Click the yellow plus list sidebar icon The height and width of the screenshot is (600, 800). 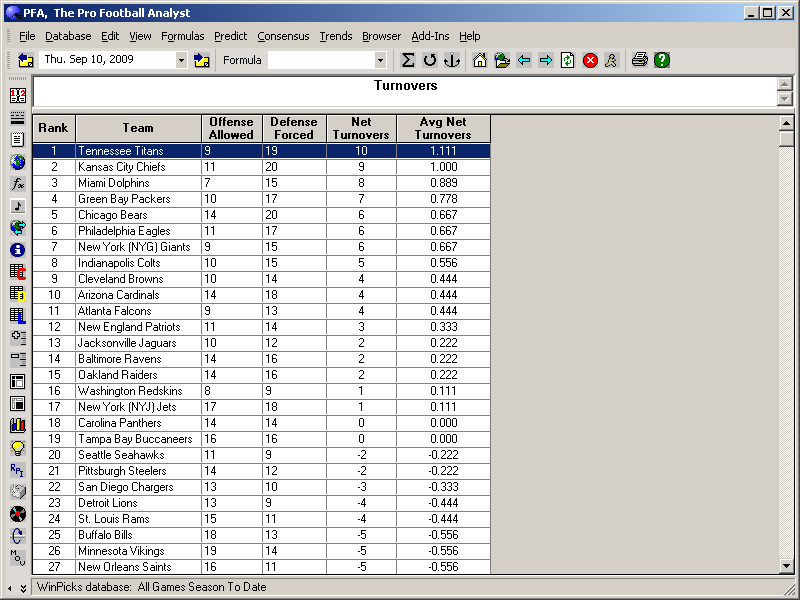click(17, 337)
